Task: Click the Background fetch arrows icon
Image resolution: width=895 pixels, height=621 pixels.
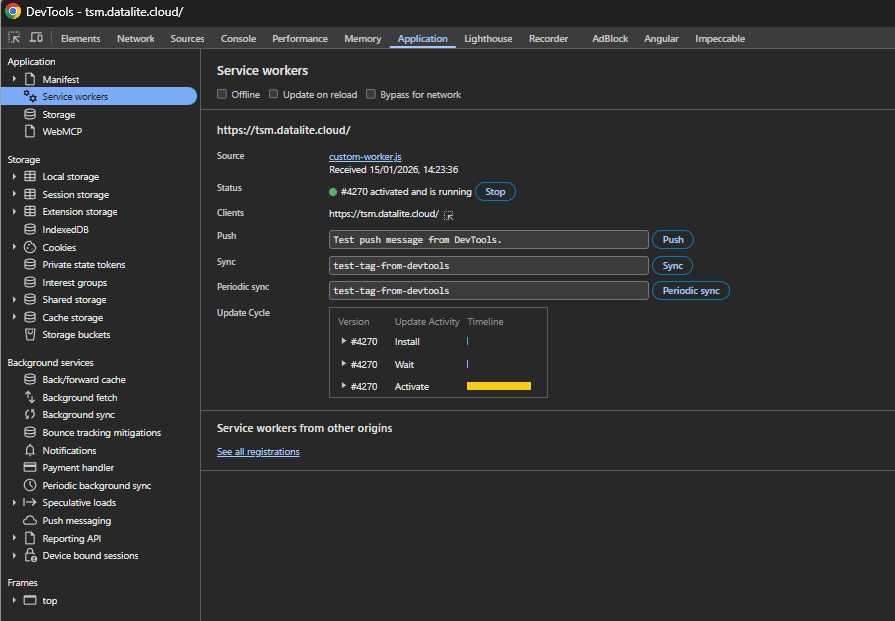Action: click(x=30, y=397)
